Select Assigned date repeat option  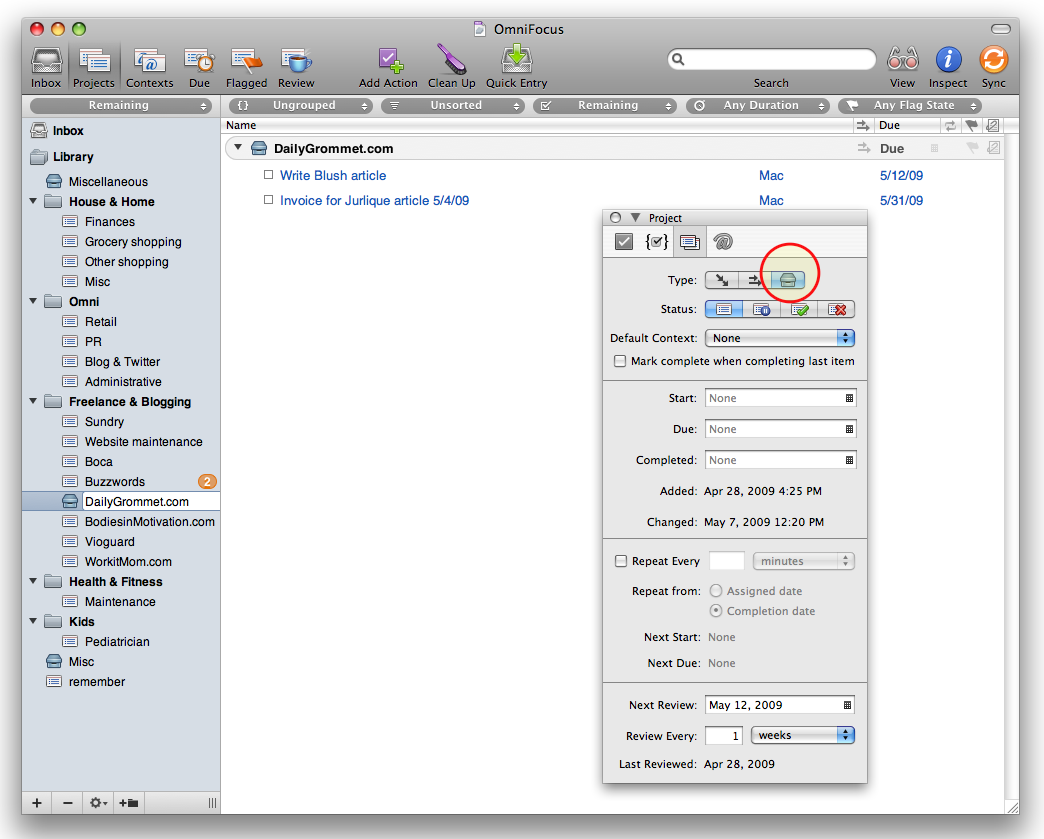[716, 591]
